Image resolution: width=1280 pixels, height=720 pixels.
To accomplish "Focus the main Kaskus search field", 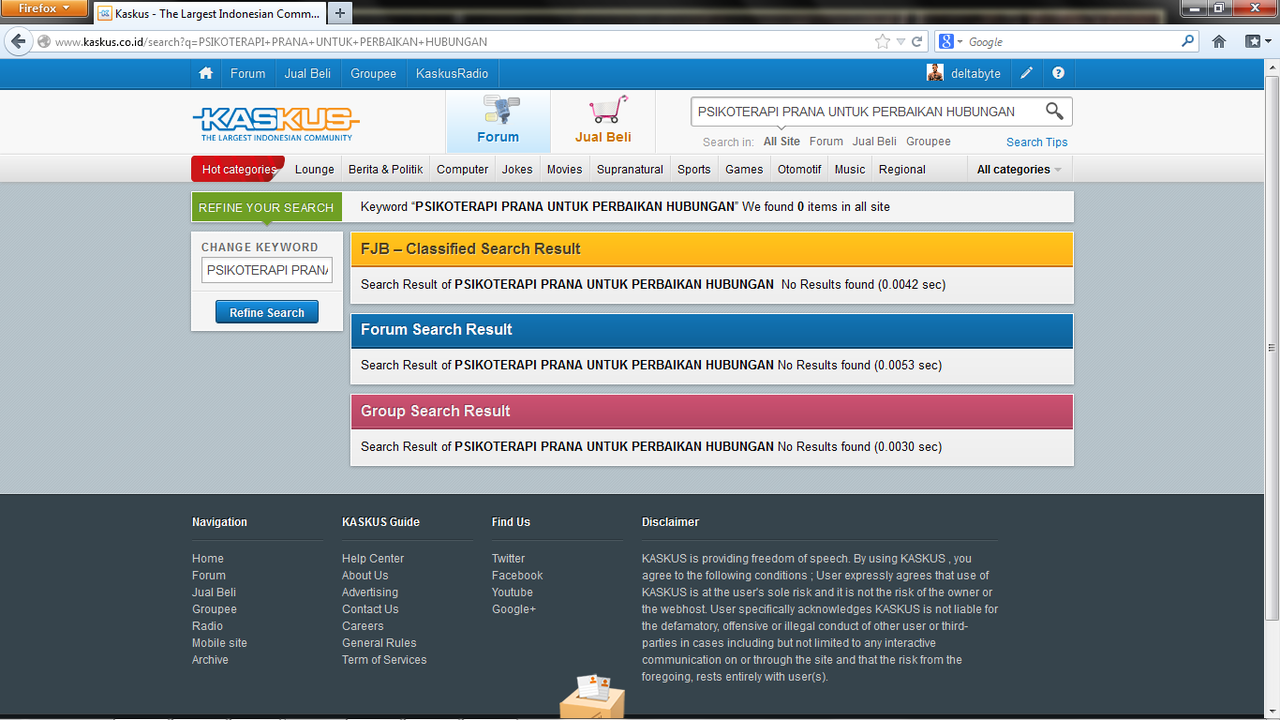I will click(x=866, y=111).
